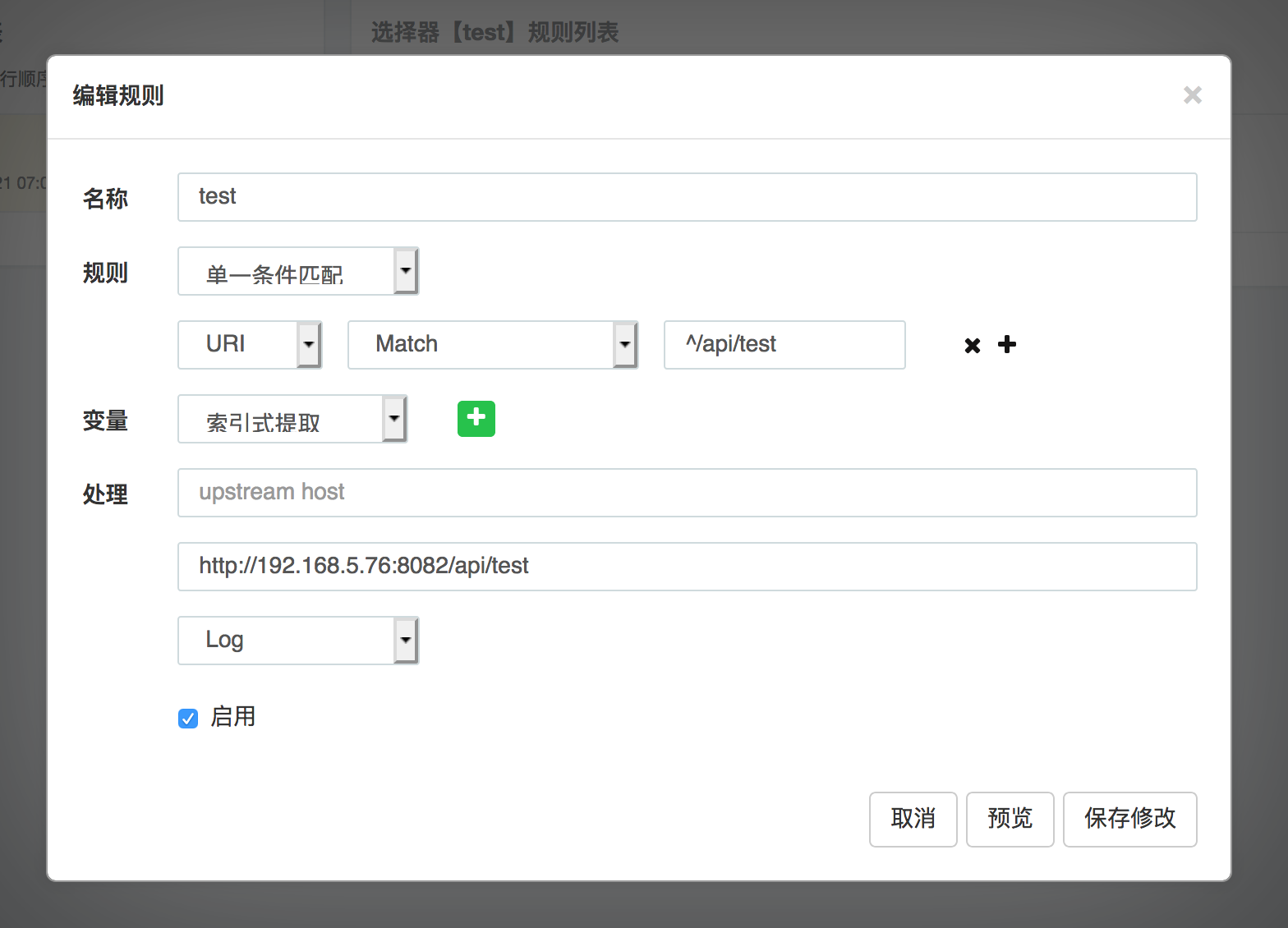The width and height of the screenshot is (1288, 928).
Task: Click the 预览 button
Action: 1010,819
